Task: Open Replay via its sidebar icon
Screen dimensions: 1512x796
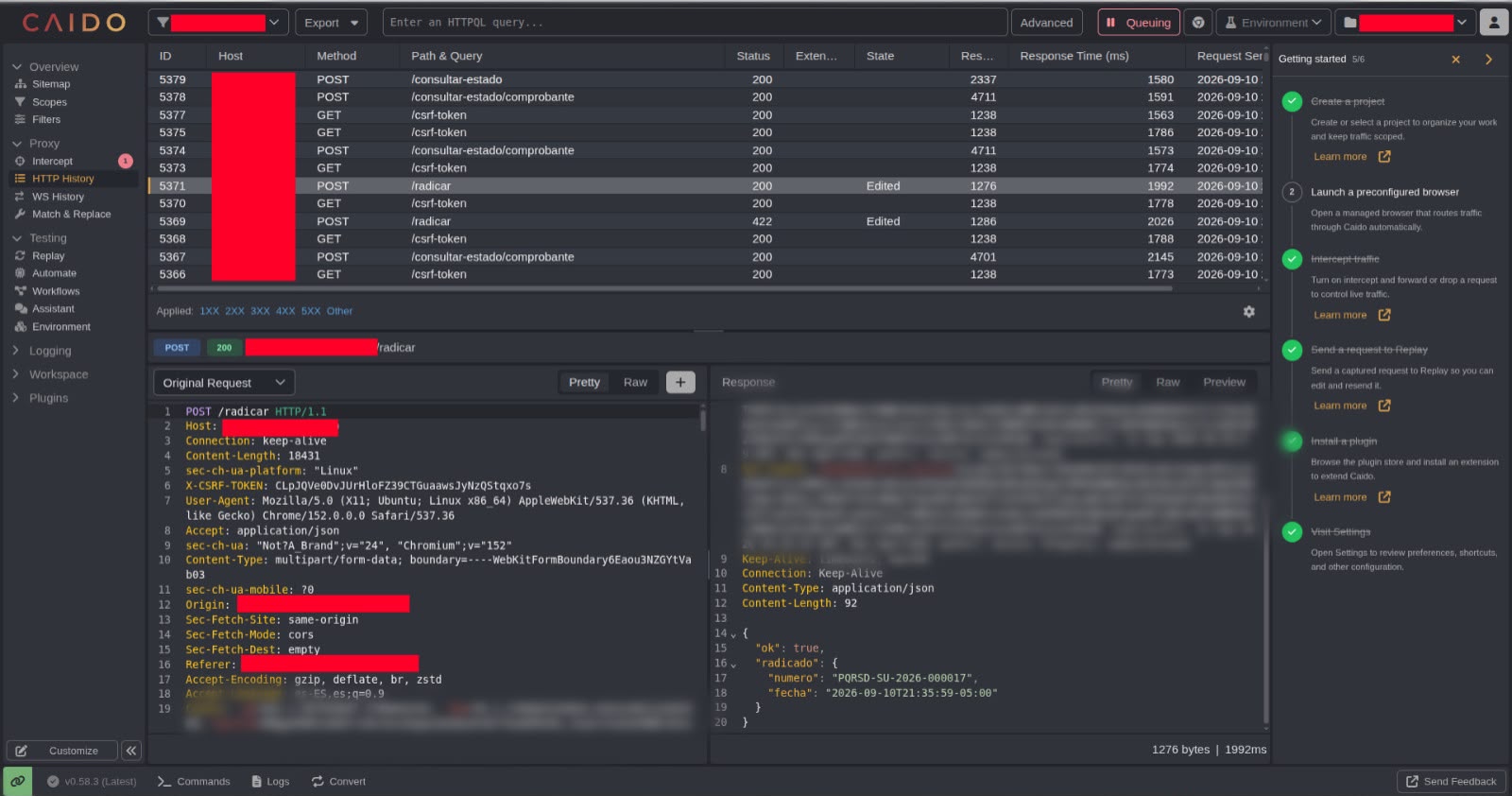Action: point(20,256)
